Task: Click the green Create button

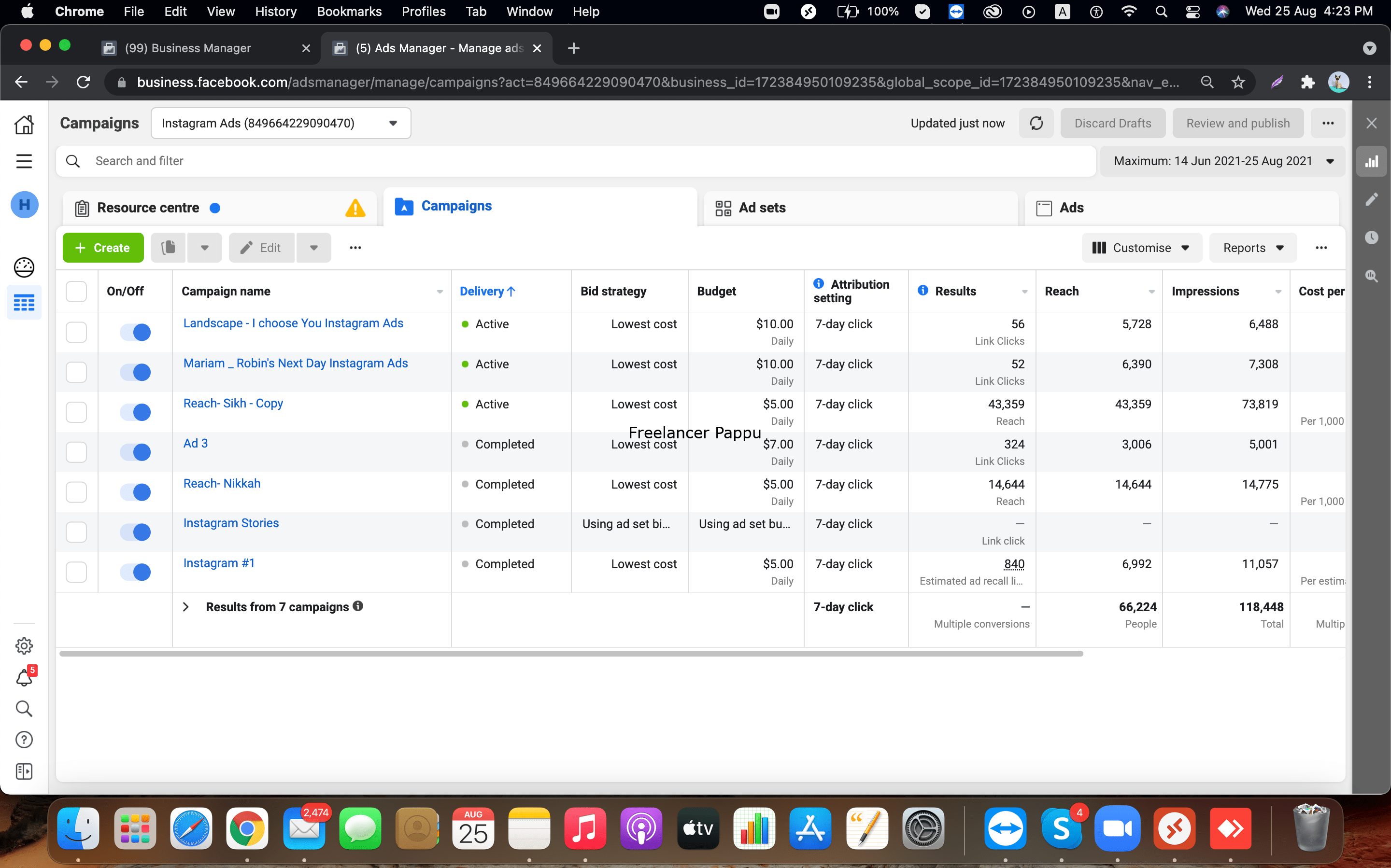Action: pyautogui.click(x=103, y=248)
